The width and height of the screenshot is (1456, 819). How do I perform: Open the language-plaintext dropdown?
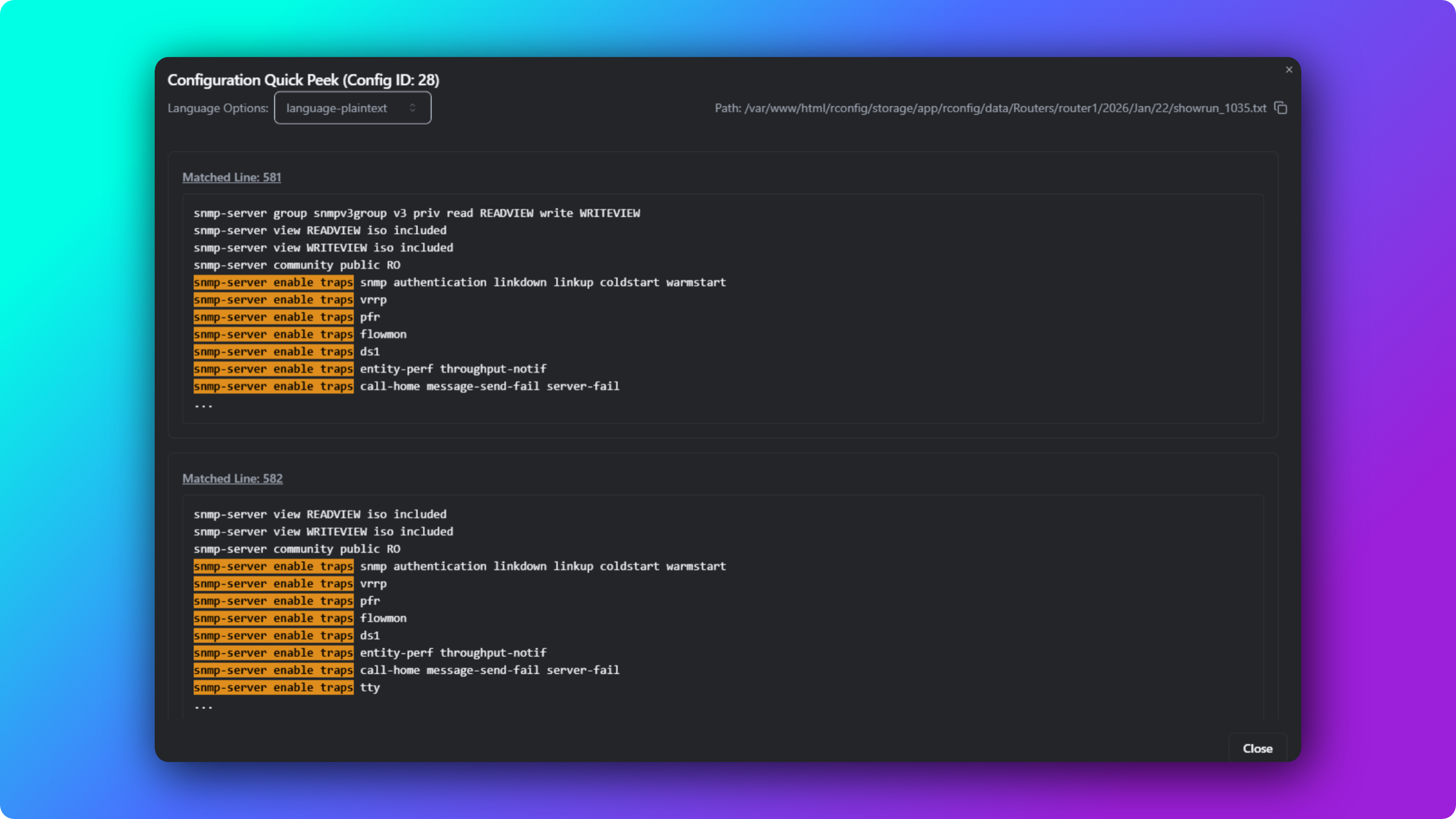pyautogui.click(x=352, y=108)
